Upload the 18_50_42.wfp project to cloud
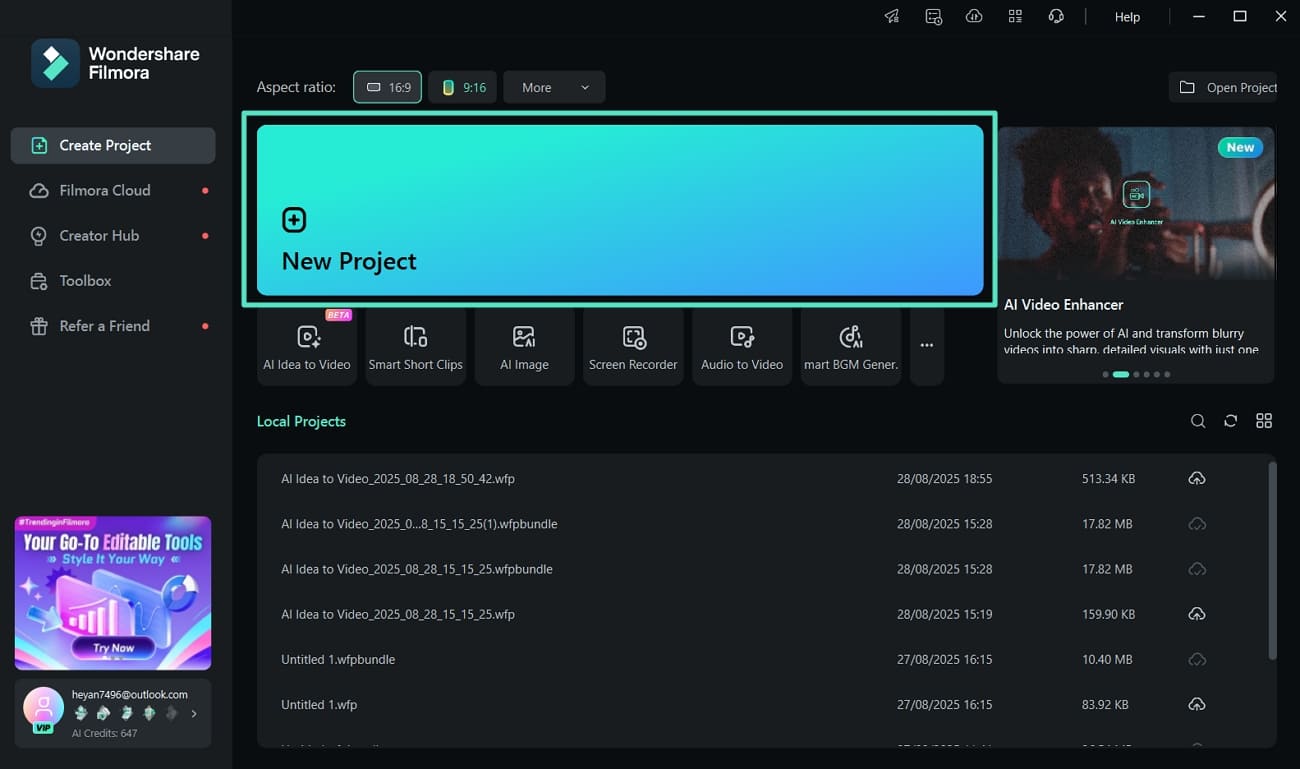Viewport: 1300px width, 769px height. 1197,479
